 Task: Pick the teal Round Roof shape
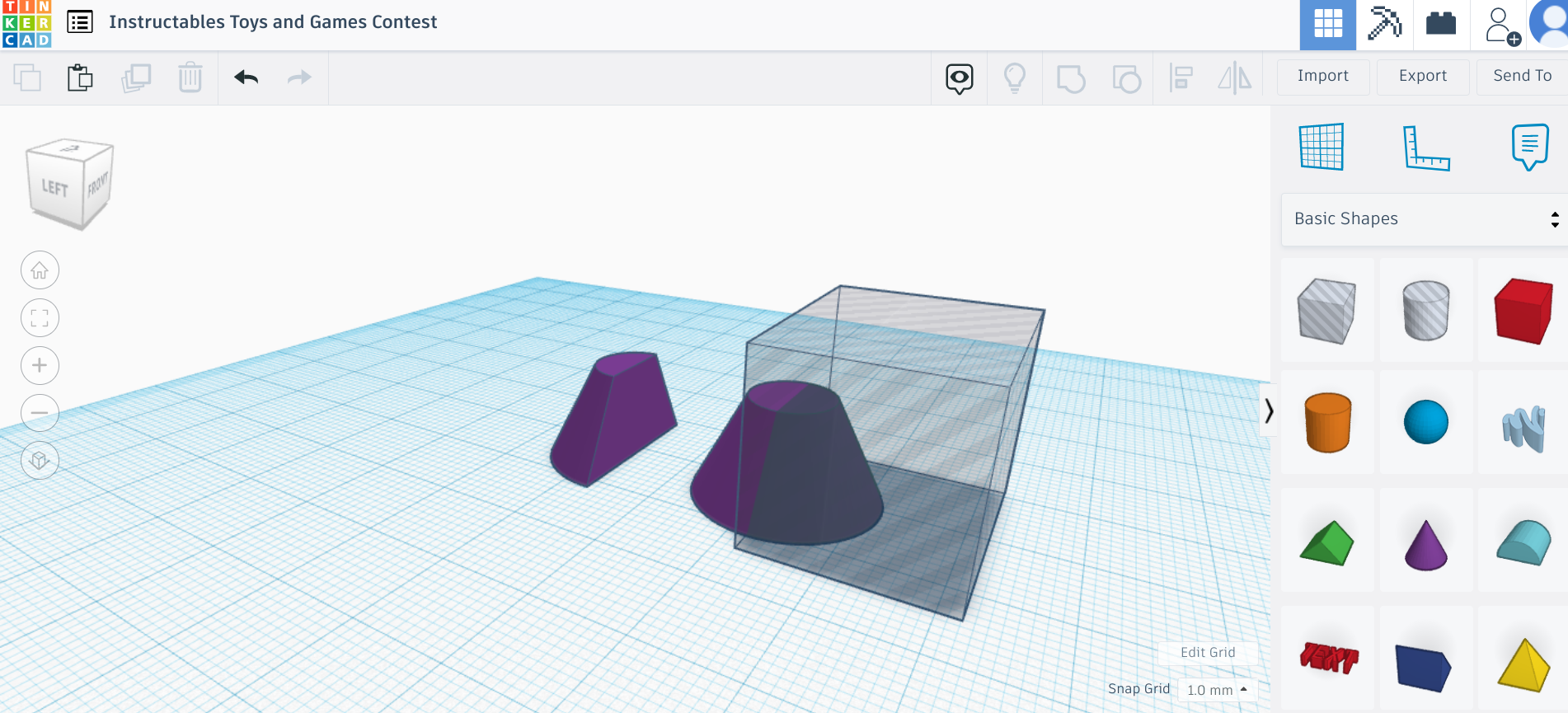pos(1523,542)
